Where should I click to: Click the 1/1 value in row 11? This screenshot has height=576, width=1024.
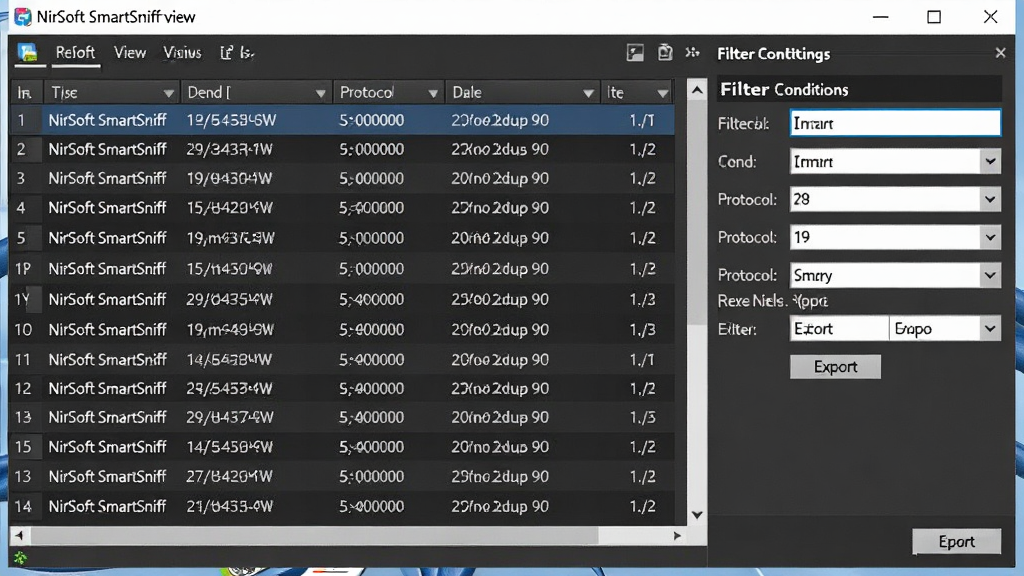(642, 360)
